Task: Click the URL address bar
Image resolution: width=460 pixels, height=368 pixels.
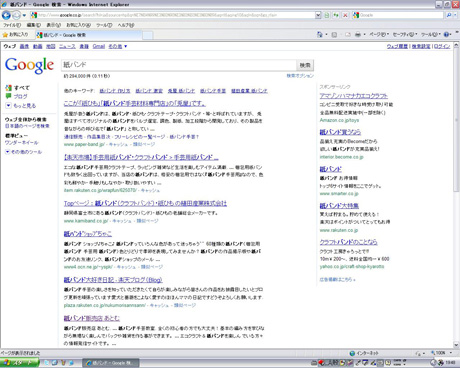Action: (173, 15)
